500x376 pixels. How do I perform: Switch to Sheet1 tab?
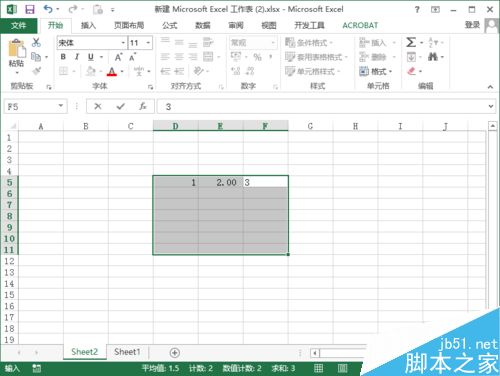(127, 352)
